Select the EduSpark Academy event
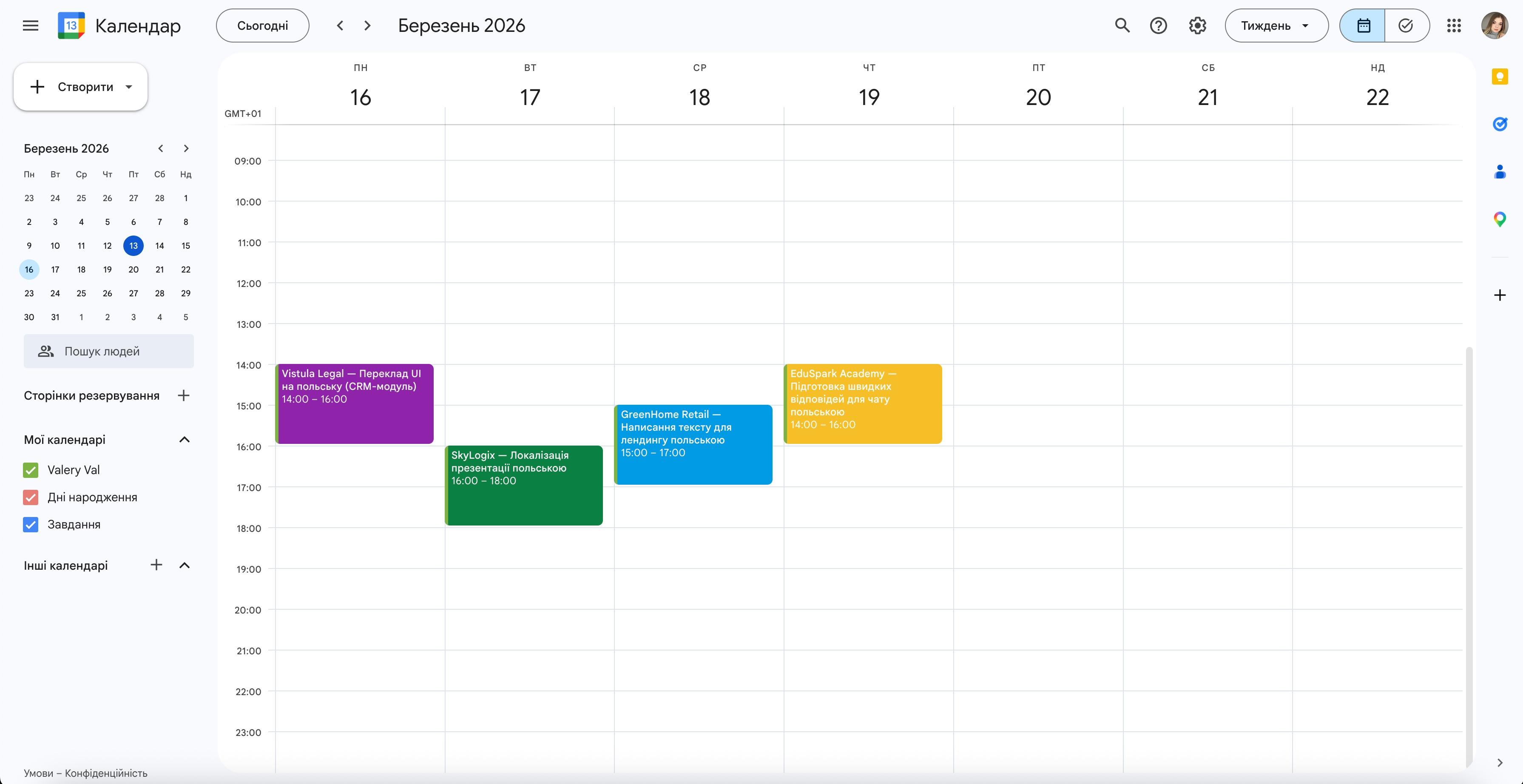 pyautogui.click(x=862, y=404)
